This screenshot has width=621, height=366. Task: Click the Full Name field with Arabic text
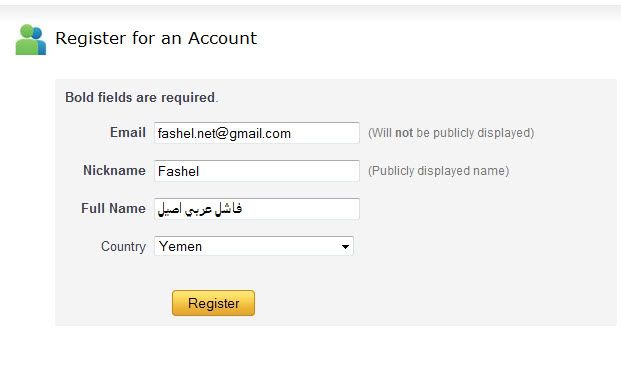coord(257,209)
